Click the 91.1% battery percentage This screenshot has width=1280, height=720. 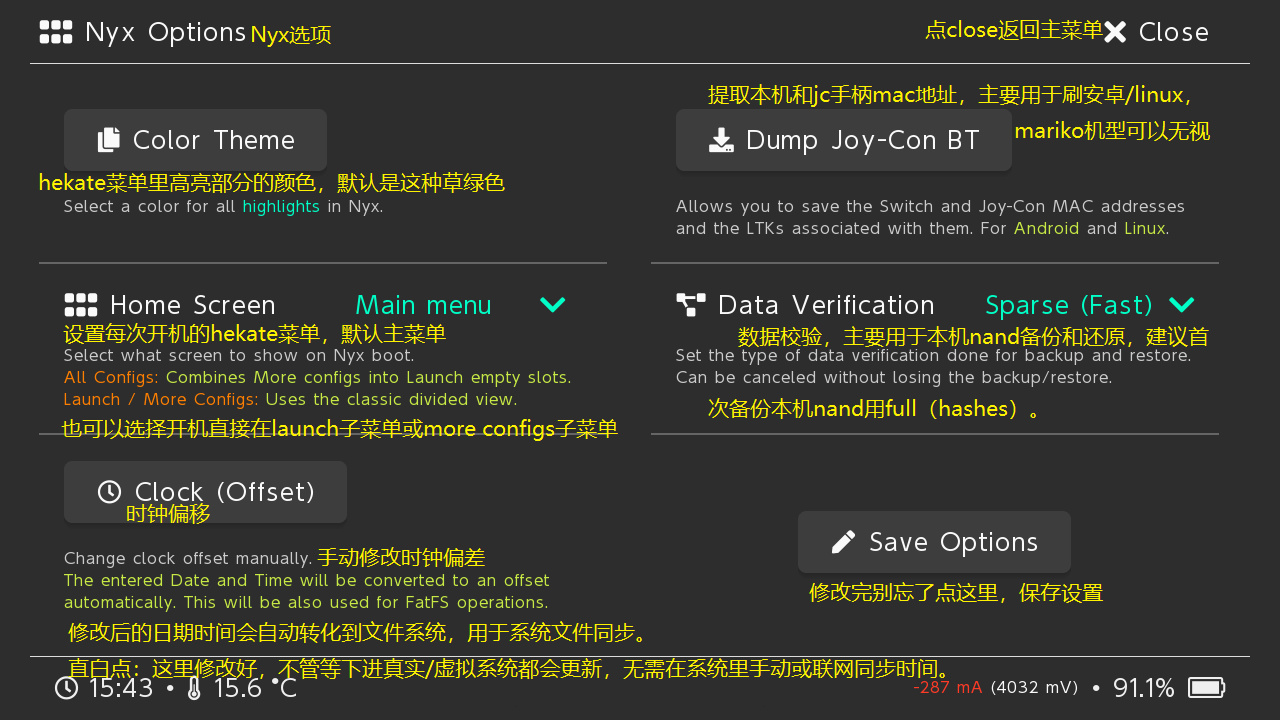pos(1143,688)
